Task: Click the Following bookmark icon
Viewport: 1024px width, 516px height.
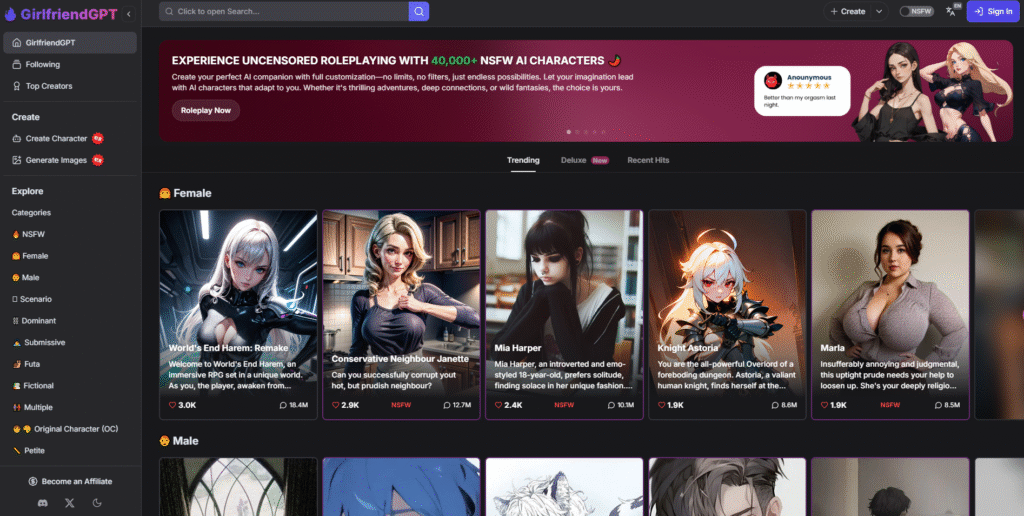Action: (17, 64)
